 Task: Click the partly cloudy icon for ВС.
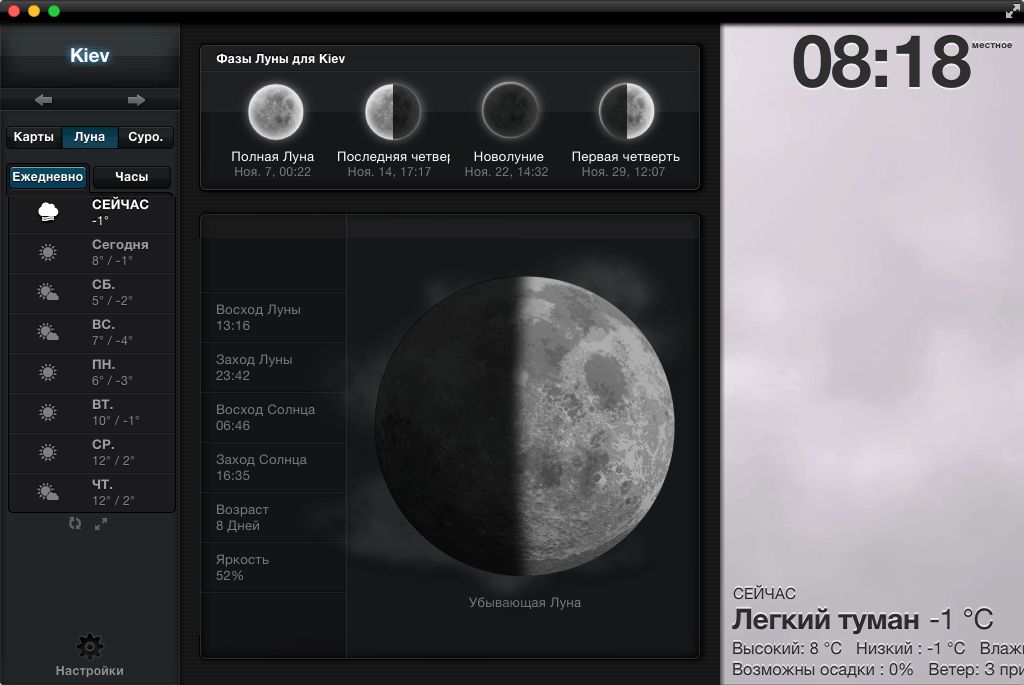tap(48, 332)
